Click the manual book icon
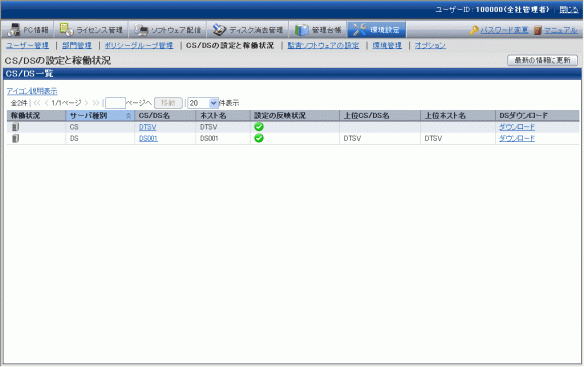 pos(537,30)
